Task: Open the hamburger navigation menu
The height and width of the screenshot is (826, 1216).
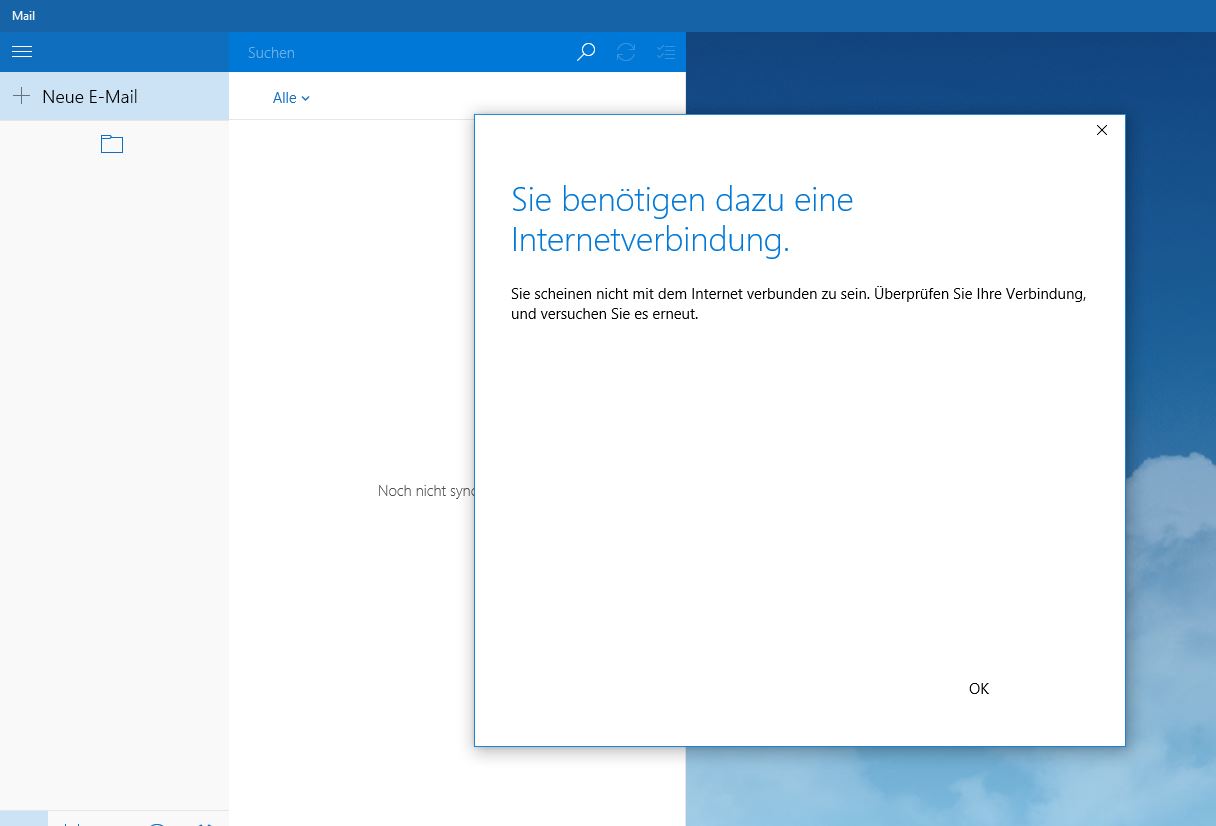Action: pos(22,52)
